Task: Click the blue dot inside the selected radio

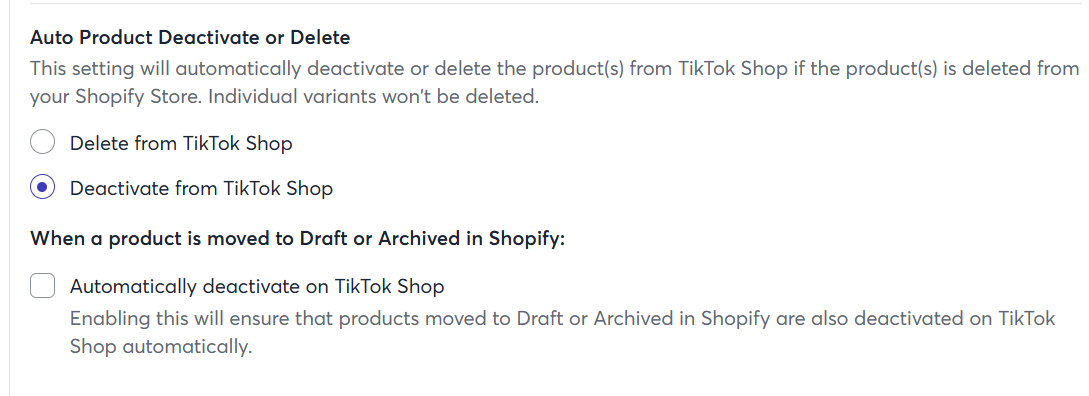Action: tap(42, 188)
